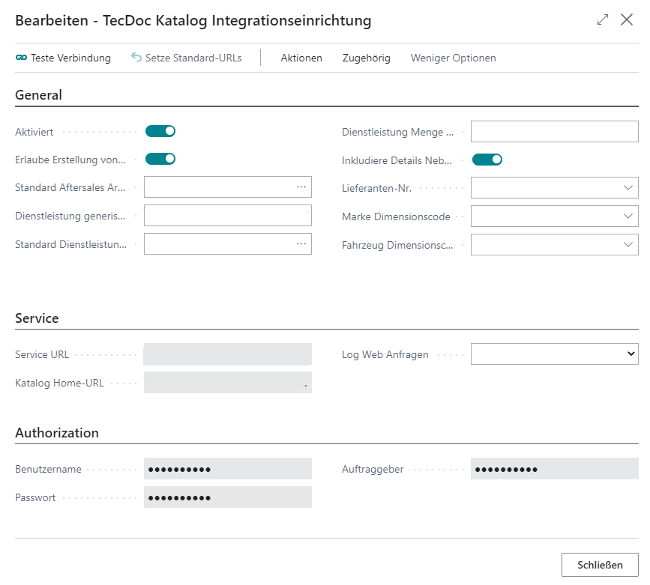Expand the dialog with the diagonal arrows icon

point(602,19)
